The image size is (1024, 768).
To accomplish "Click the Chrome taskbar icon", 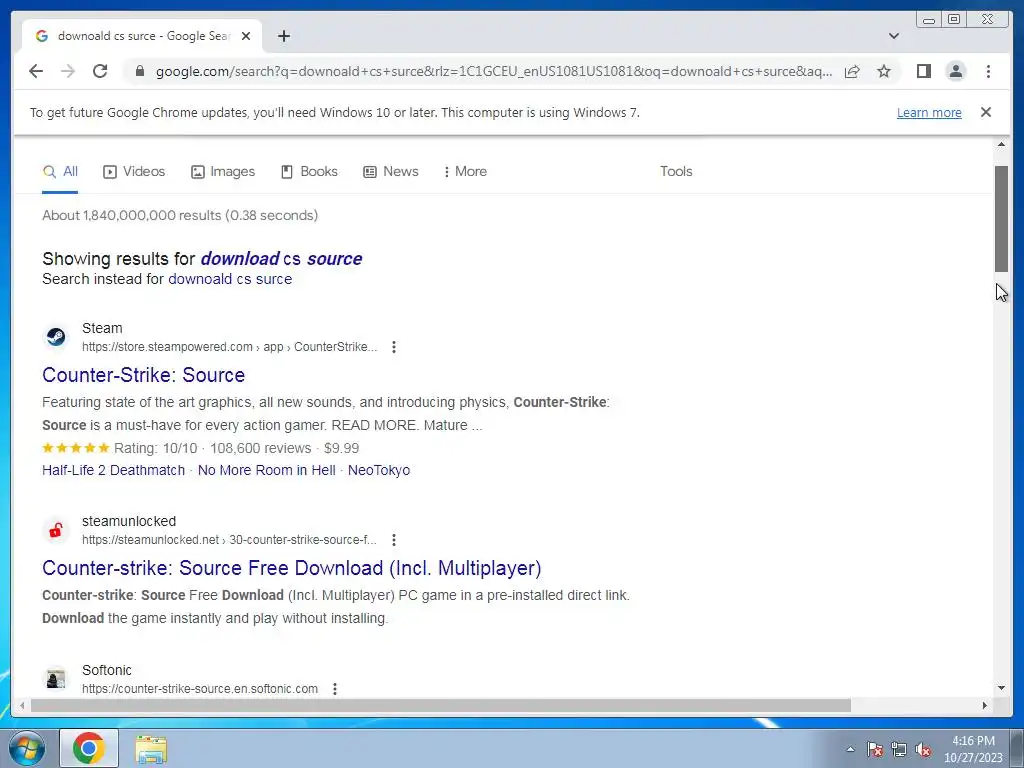I will point(89,748).
